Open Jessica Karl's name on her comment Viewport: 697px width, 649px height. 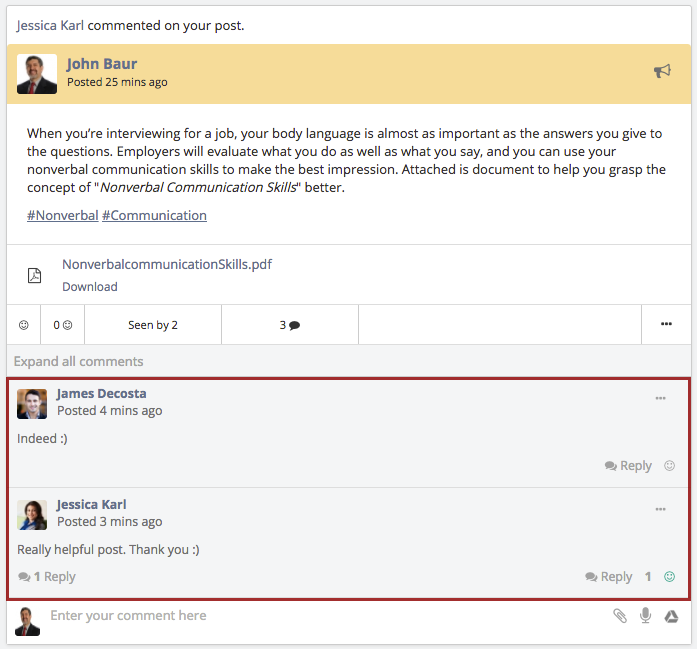click(92, 505)
